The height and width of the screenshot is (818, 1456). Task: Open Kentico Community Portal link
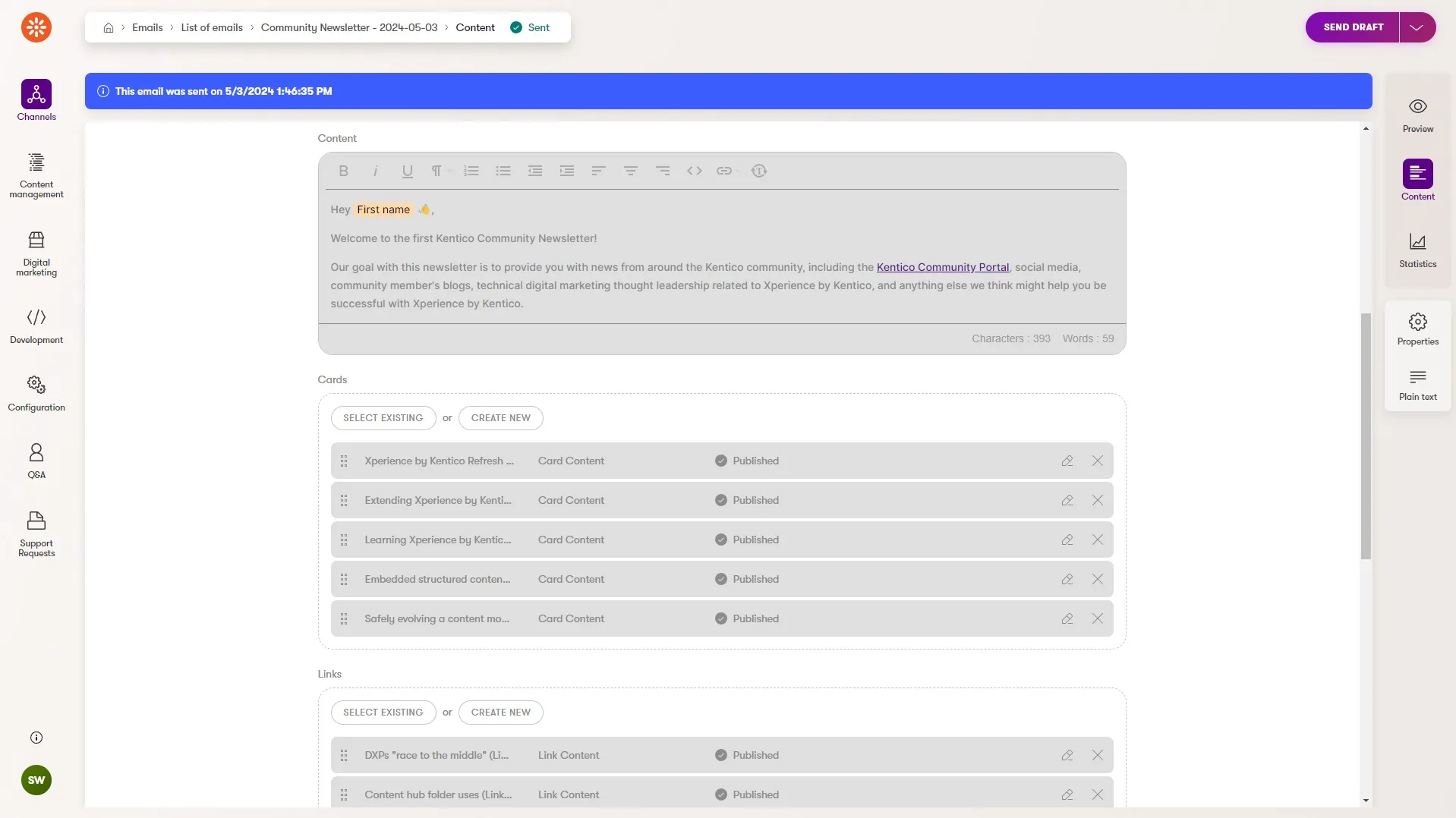coord(942,267)
